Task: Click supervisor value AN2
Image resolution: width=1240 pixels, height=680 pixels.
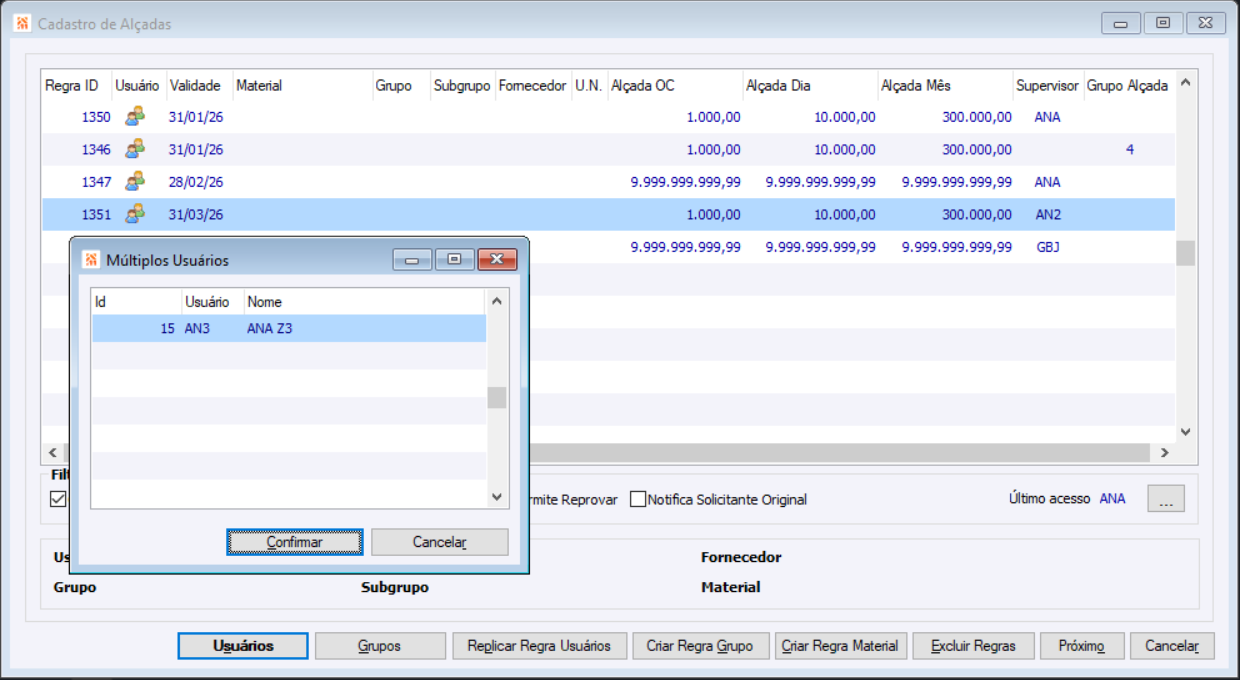Action: coord(1048,214)
